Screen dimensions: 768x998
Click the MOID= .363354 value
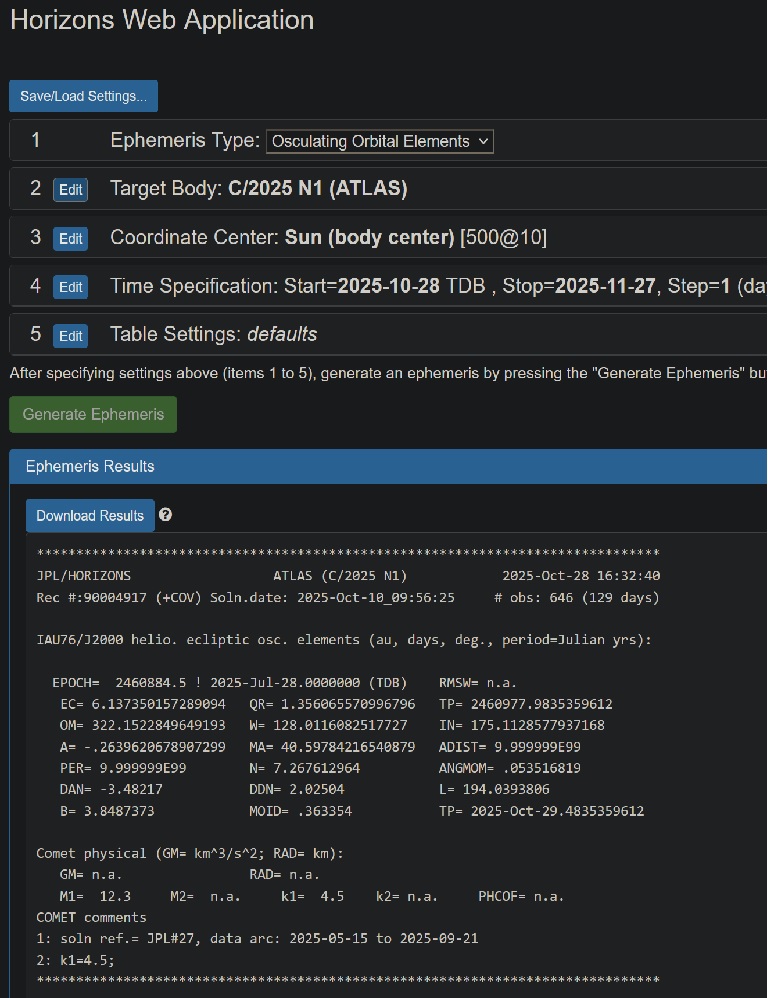pos(300,811)
